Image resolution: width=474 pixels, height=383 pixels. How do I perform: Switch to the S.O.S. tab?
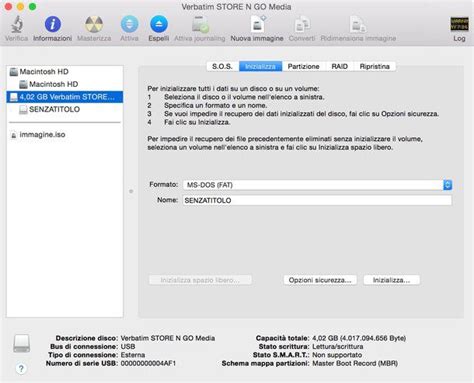(x=222, y=66)
